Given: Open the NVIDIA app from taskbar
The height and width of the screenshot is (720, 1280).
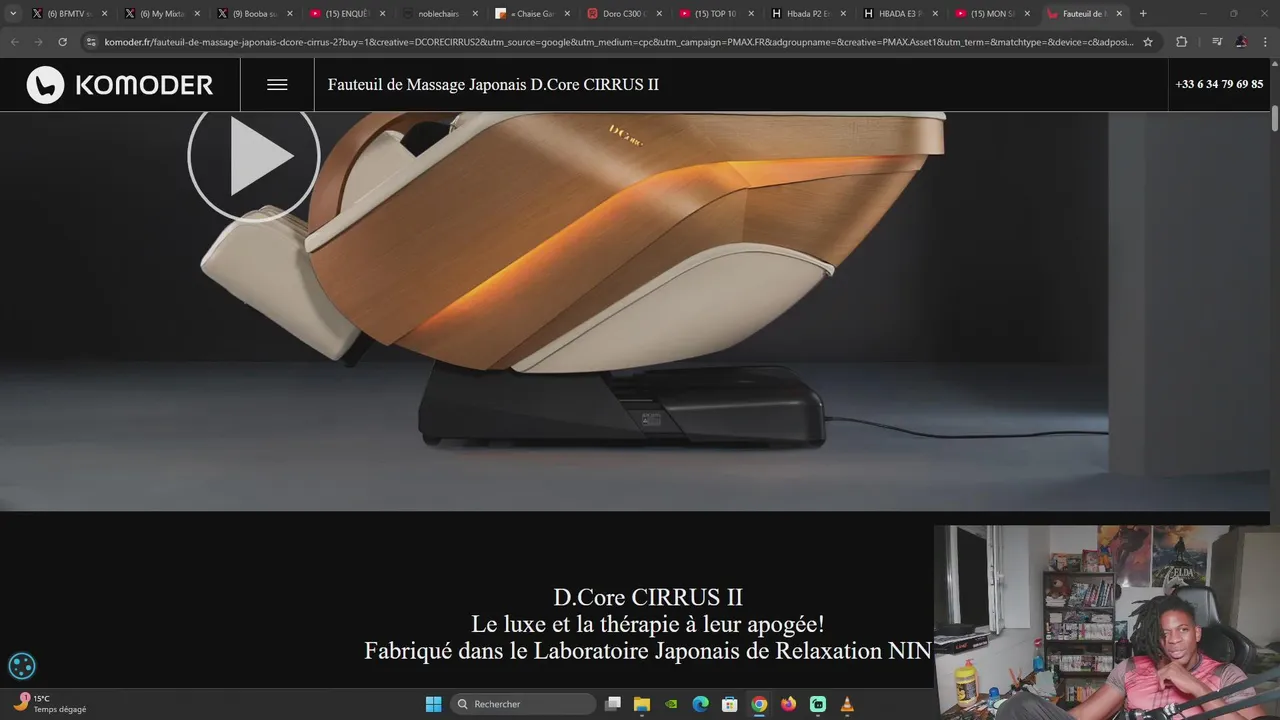Looking at the screenshot, I should tap(672, 704).
